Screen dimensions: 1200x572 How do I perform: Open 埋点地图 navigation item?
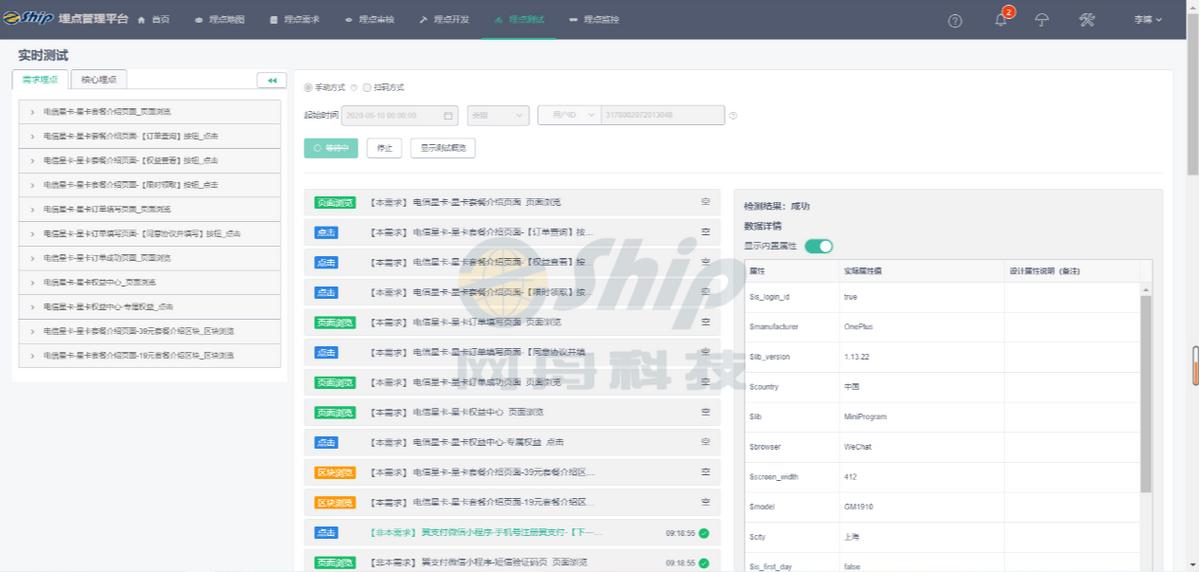[220, 20]
